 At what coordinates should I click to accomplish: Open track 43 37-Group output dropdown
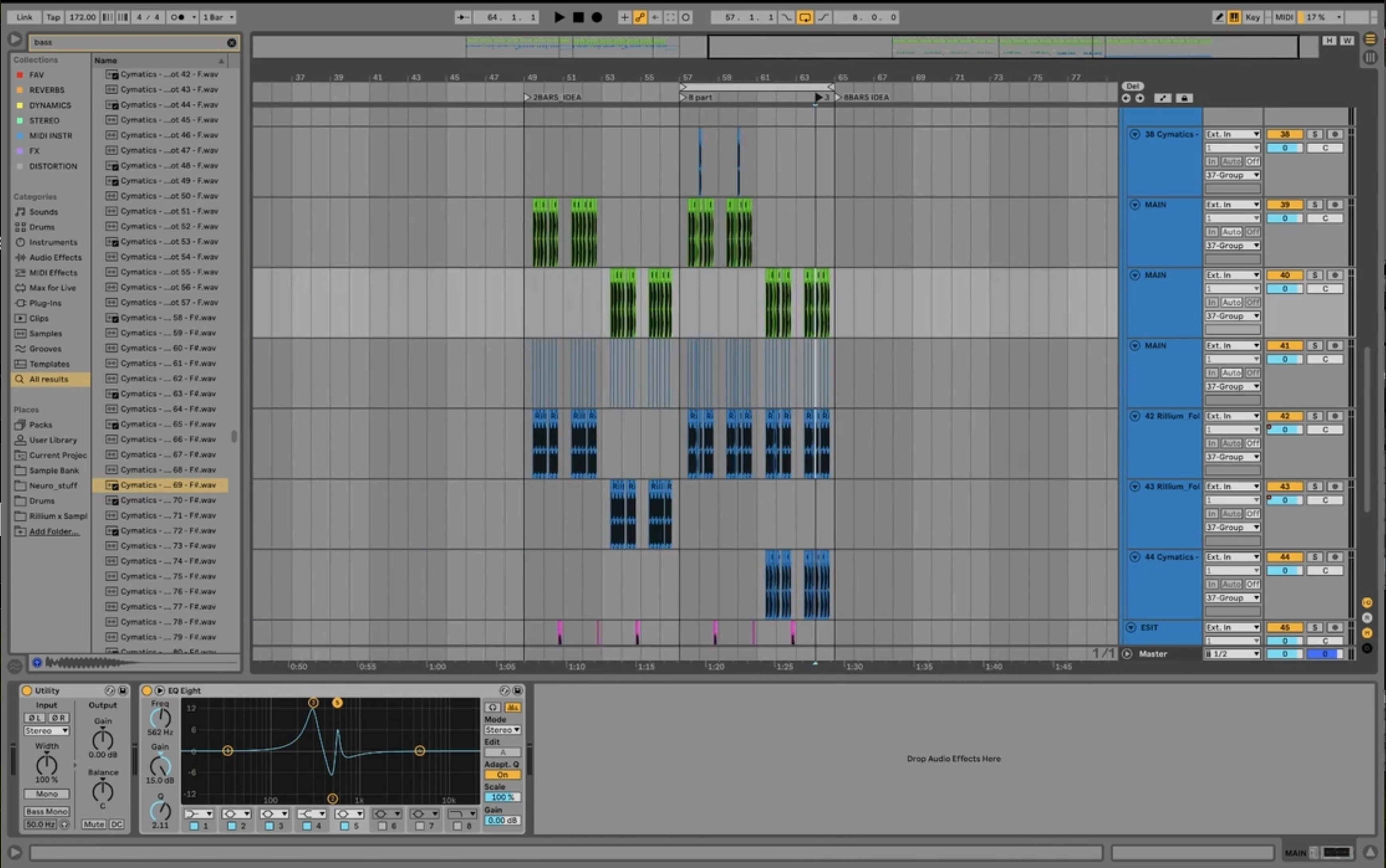point(1232,528)
